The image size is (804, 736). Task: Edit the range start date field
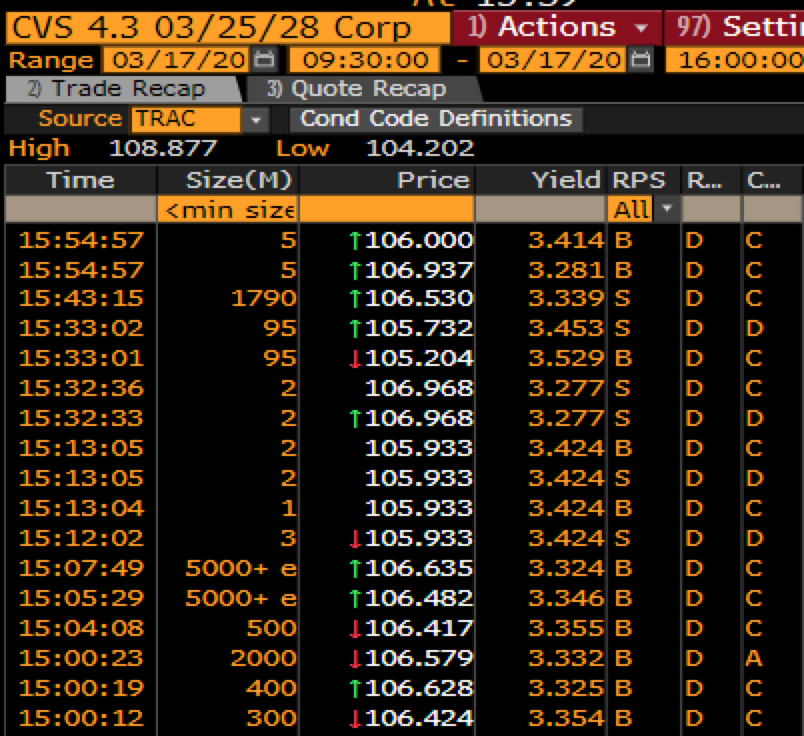[176, 60]
